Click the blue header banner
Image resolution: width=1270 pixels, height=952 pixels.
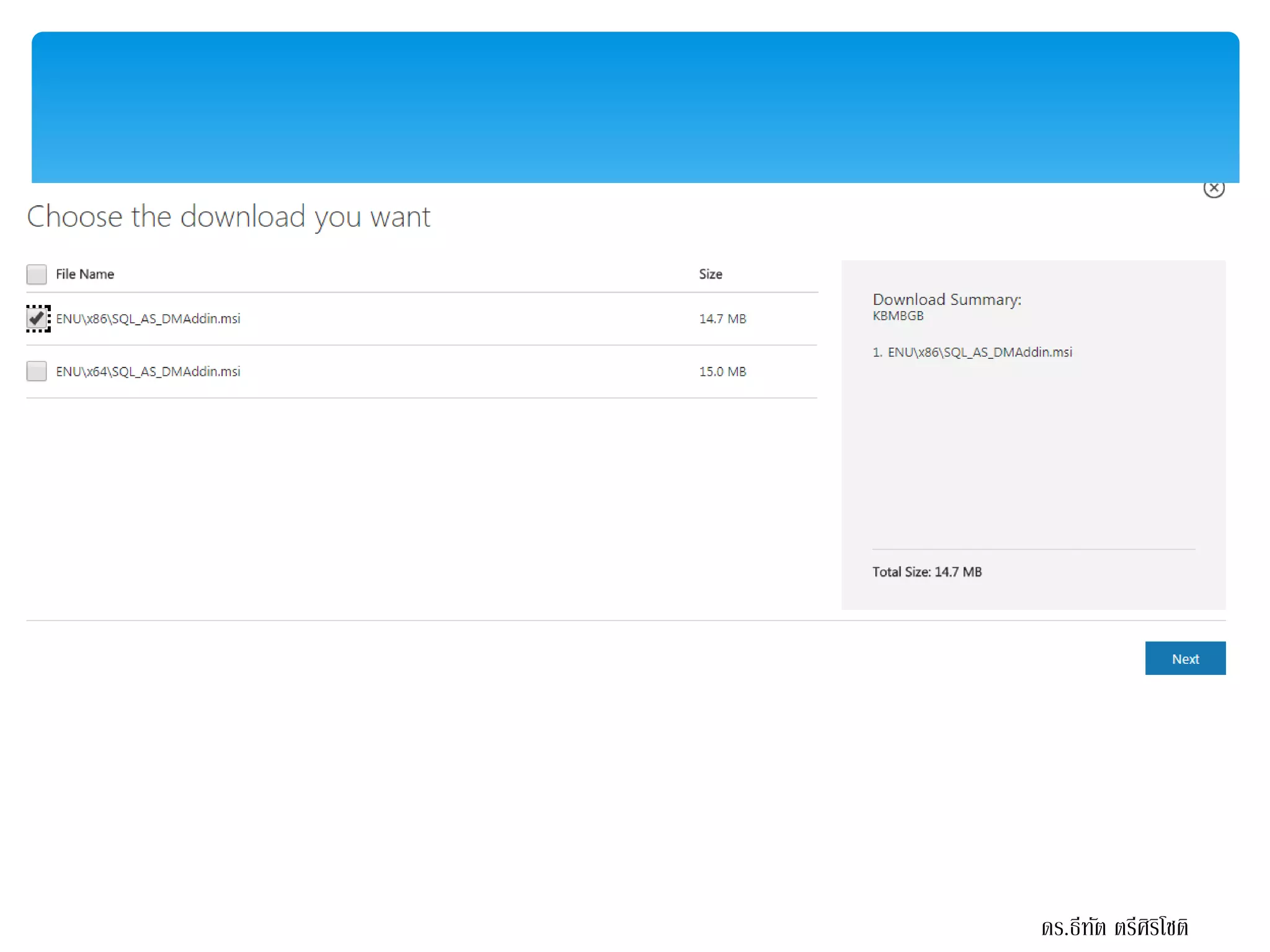point(635,107)
